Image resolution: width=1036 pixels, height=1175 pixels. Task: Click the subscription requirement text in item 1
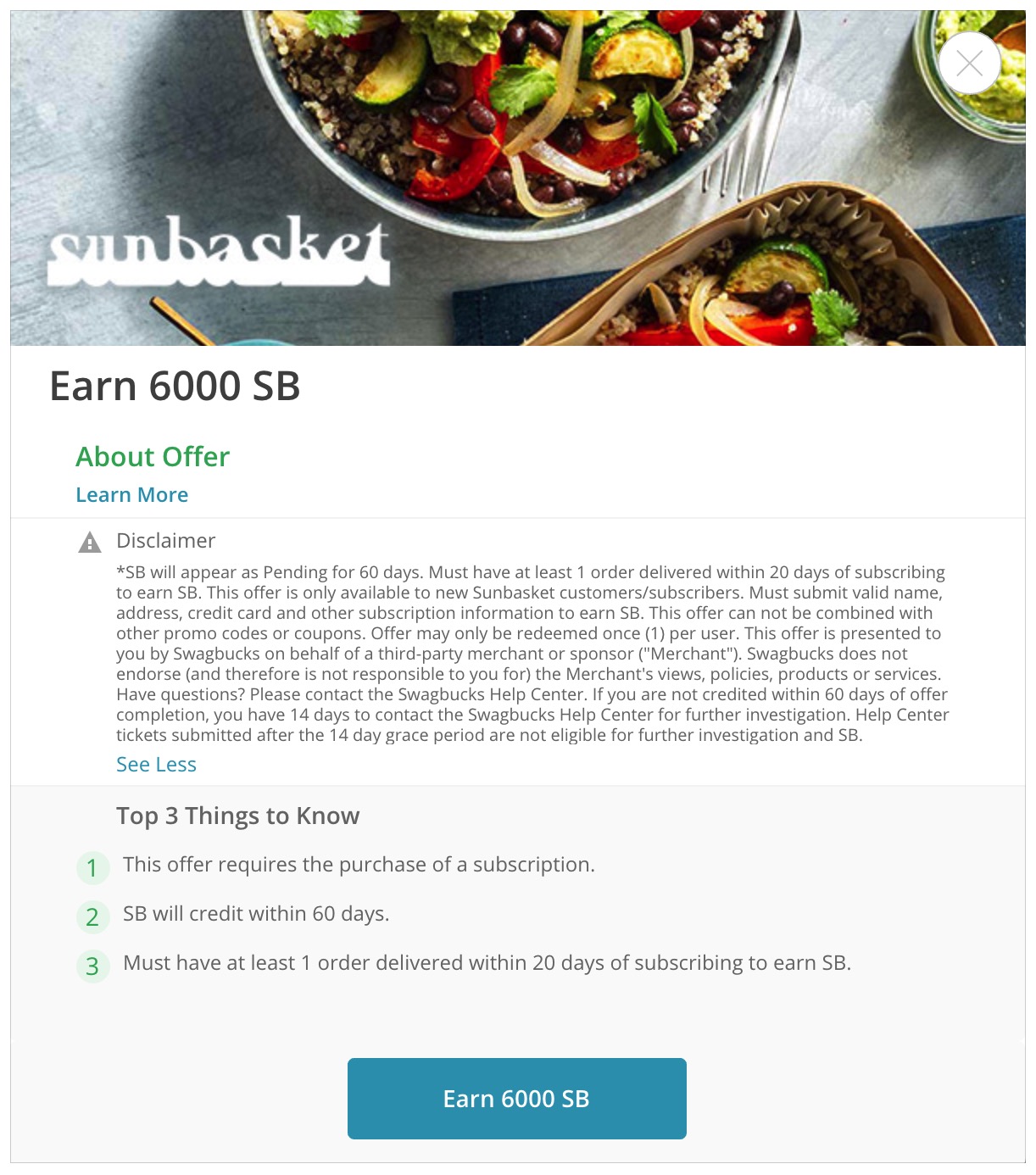point(360,866)
